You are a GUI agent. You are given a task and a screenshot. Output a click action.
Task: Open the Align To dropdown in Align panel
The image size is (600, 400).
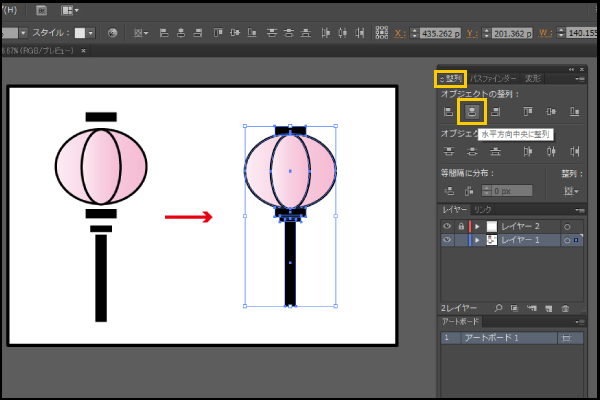tap(571, 190)
